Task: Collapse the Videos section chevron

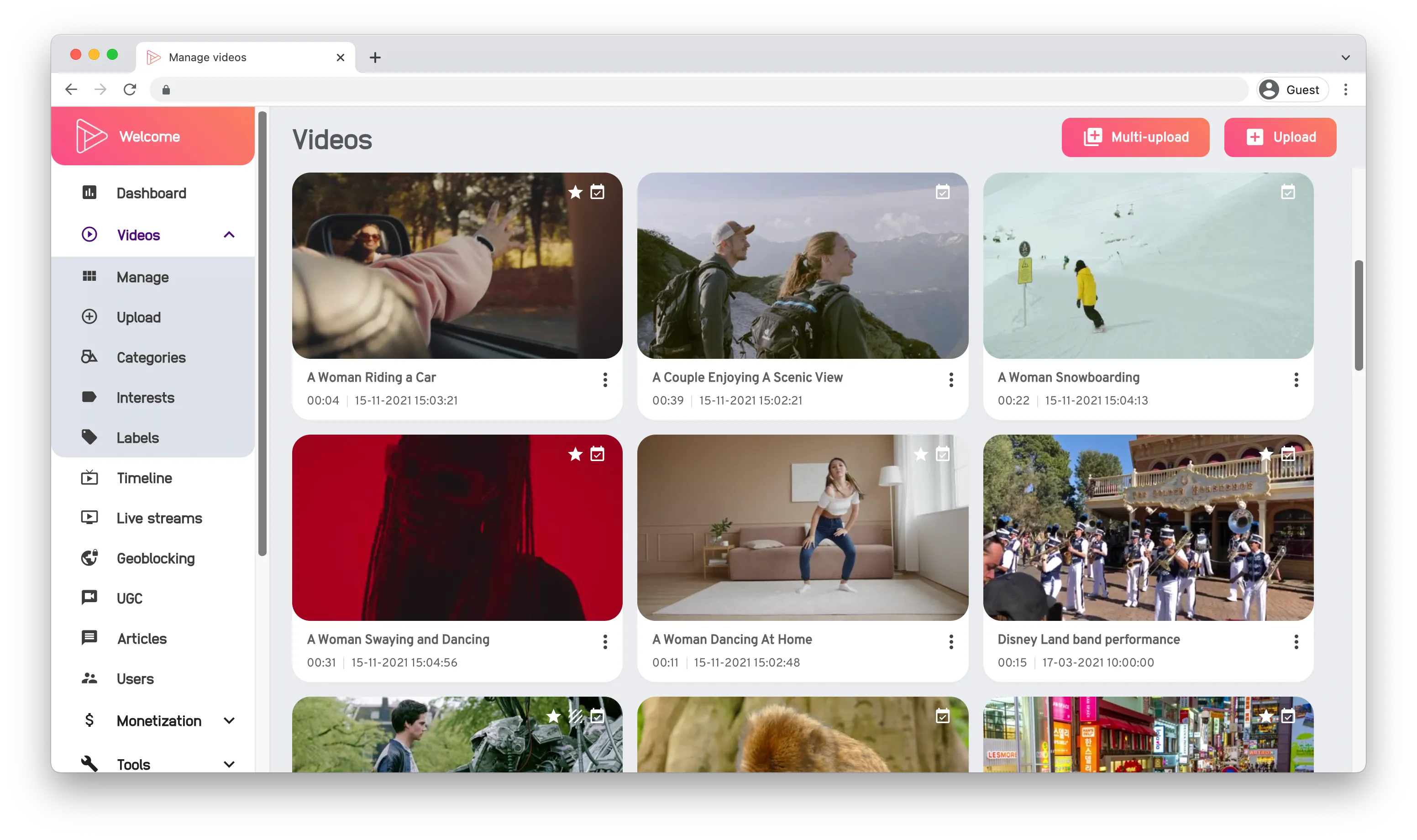Action: pyautogui.click(x=229, y=235)
